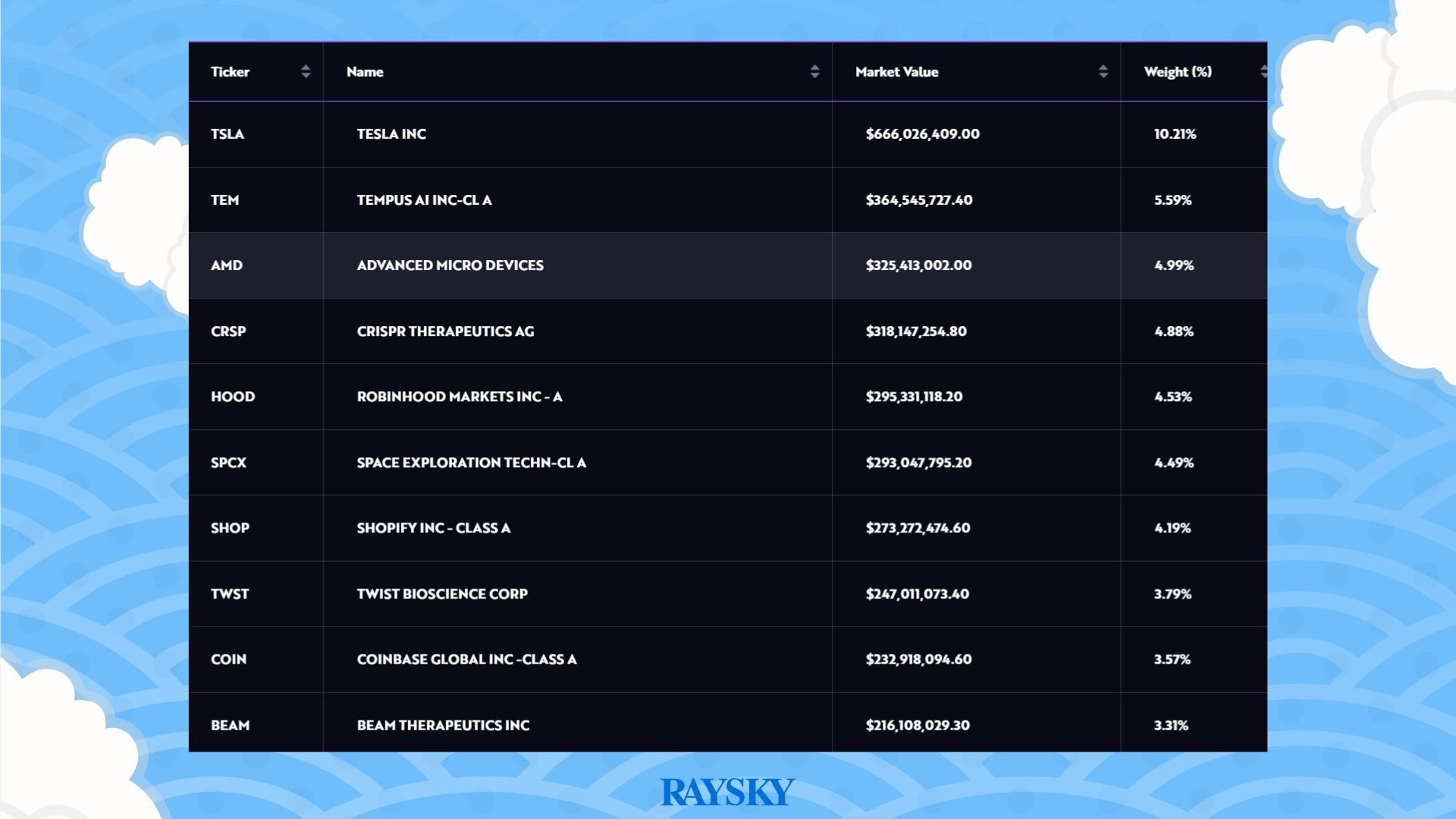The image size is (1456, 819).
Task: Click CRISPR weight 4.88%
Action: tap(1174, 331)
